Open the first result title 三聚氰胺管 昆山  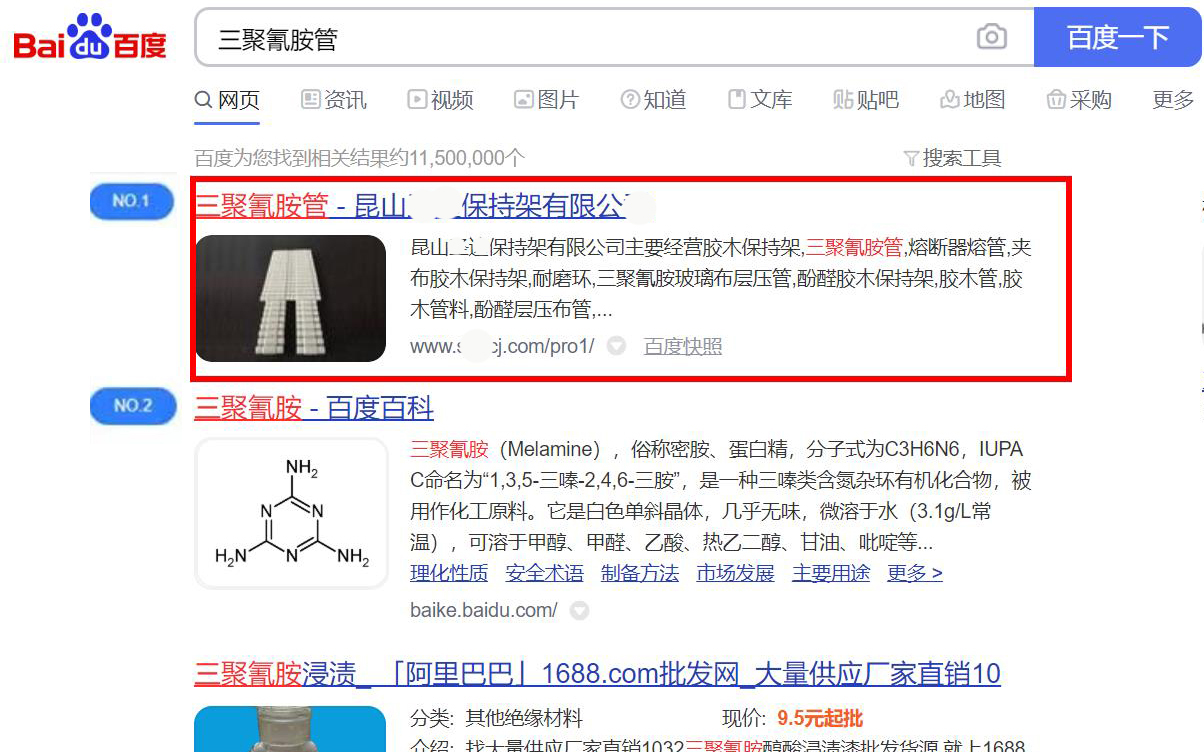(411, 206)
